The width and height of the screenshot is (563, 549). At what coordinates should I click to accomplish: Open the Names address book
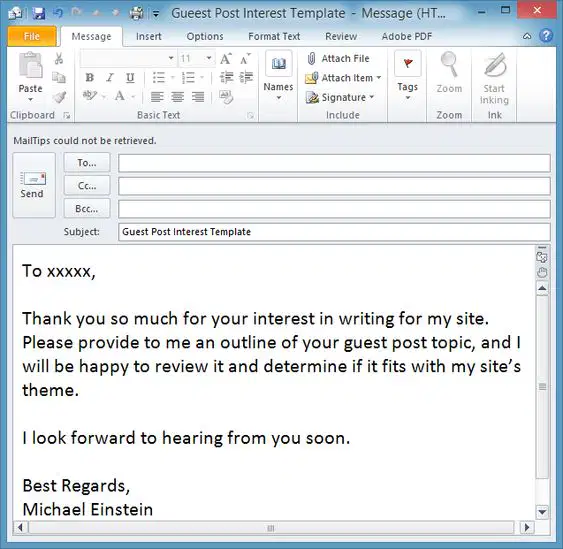(x=278, y=76)
